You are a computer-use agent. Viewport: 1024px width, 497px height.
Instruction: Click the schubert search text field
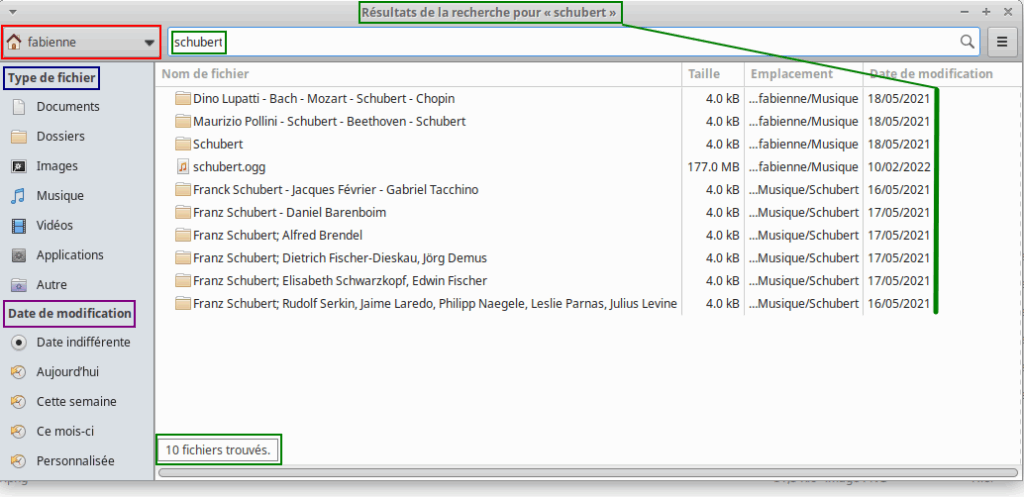tap(573, 42)
